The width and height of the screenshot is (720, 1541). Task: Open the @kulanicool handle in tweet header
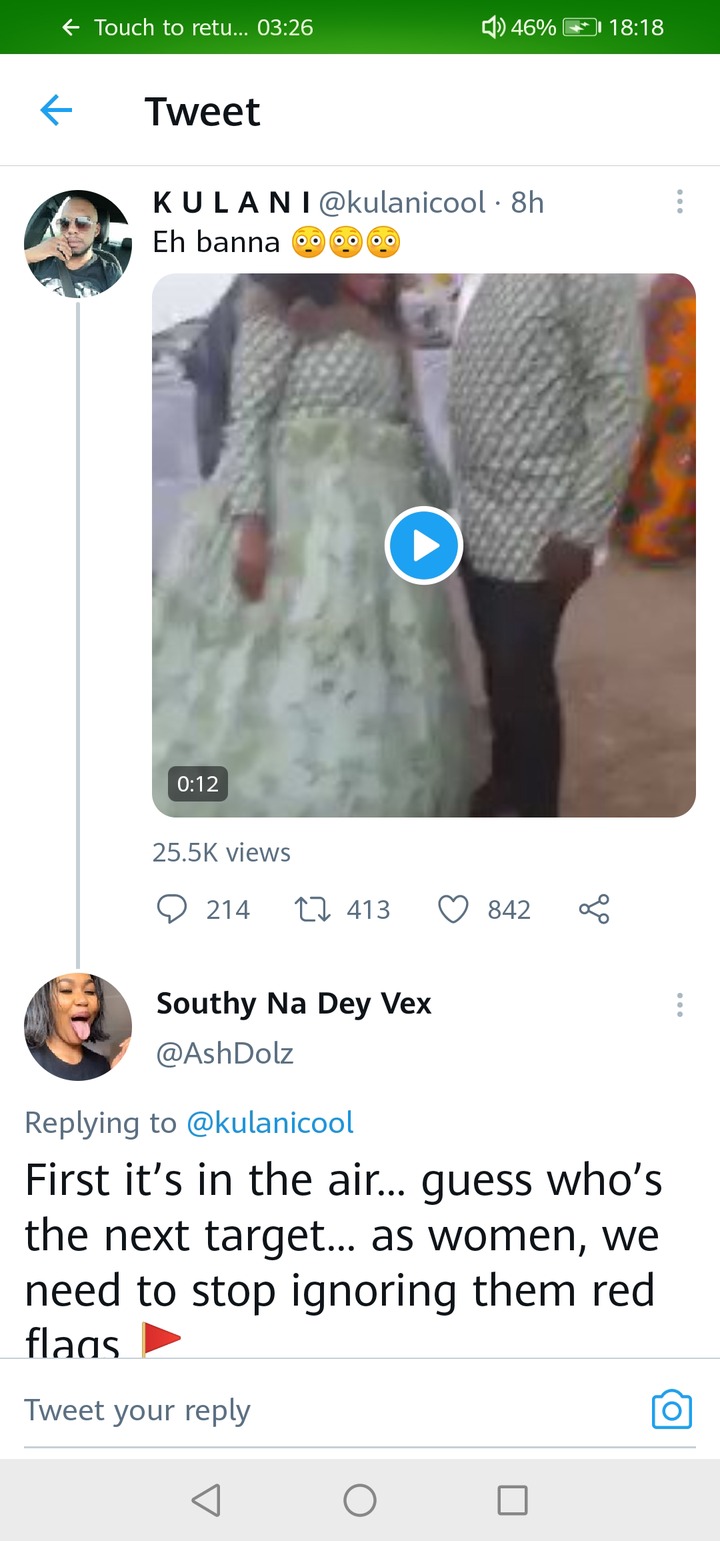tap(402, 202)
